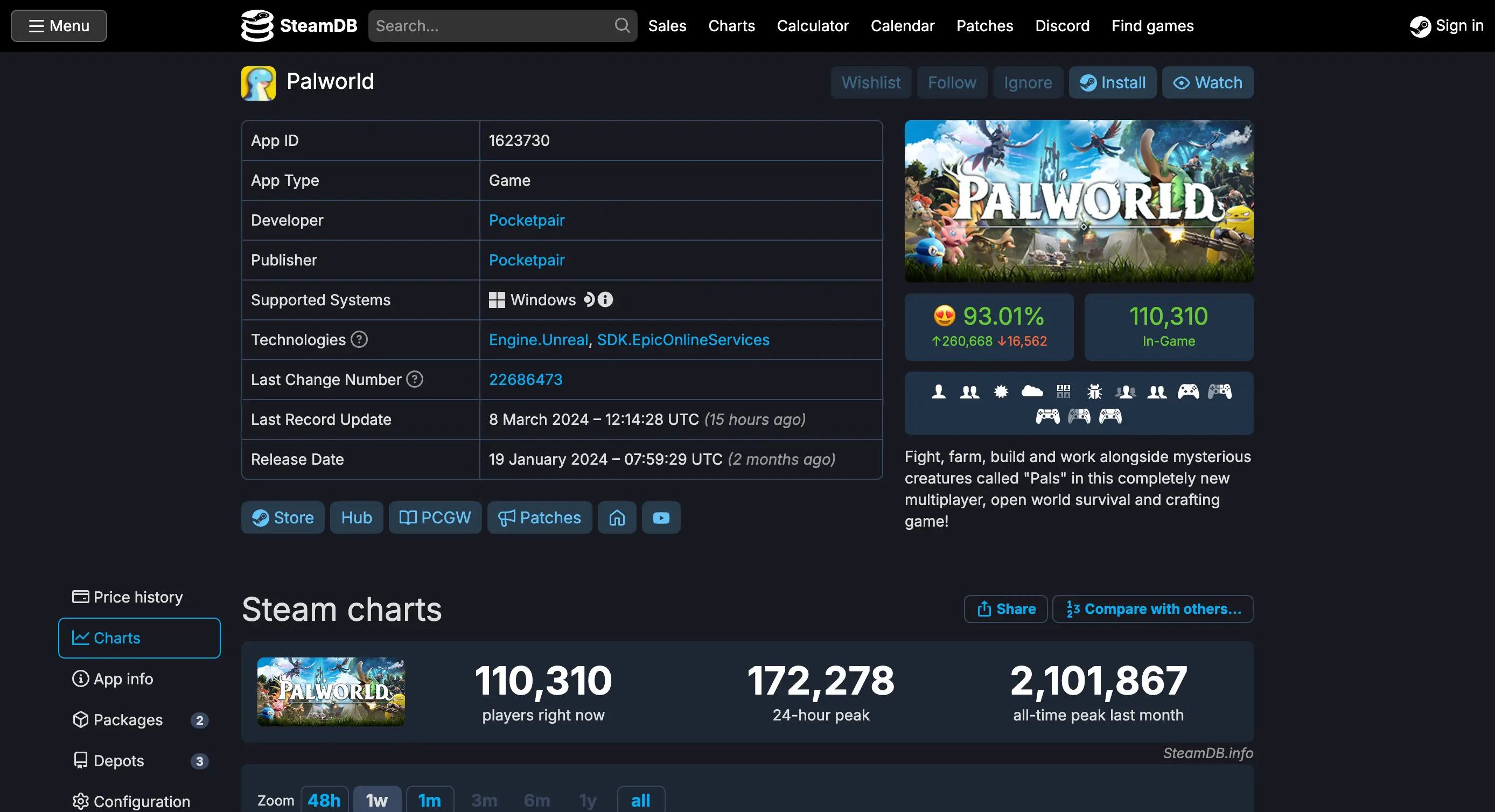Click the starburst achievements icon
Image resolution: width=1495 pixels, height=812 pixels.
(1001, 392)
